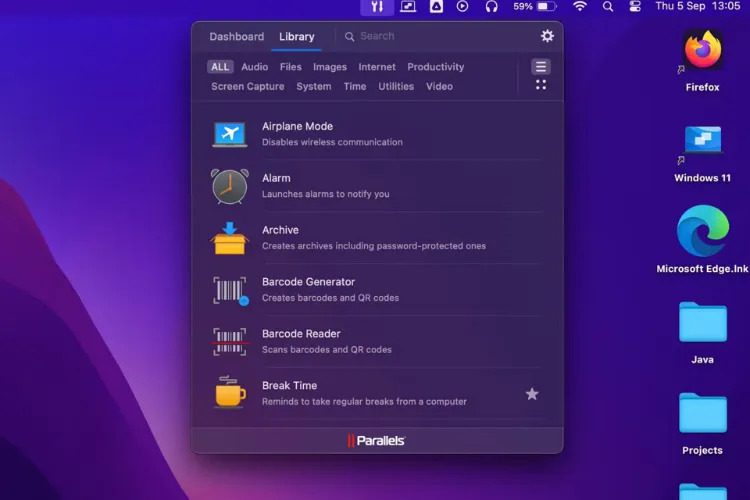The width and height of the screenshot is (750, 500).
Task: Switch to list view layout
Action: pos(541,67)
